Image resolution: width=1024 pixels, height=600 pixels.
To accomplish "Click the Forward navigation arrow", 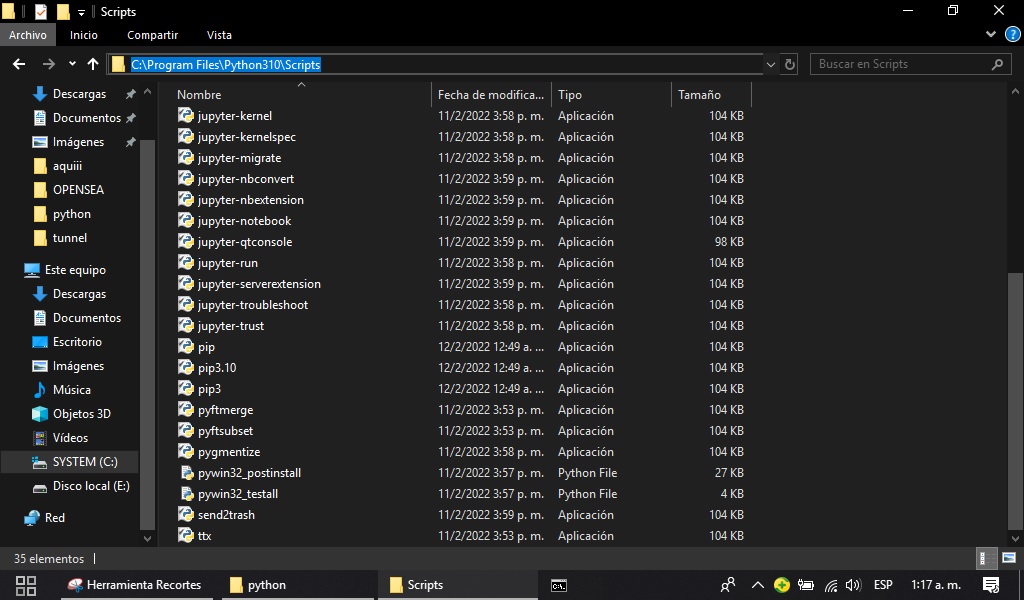I will click(48, 64).
